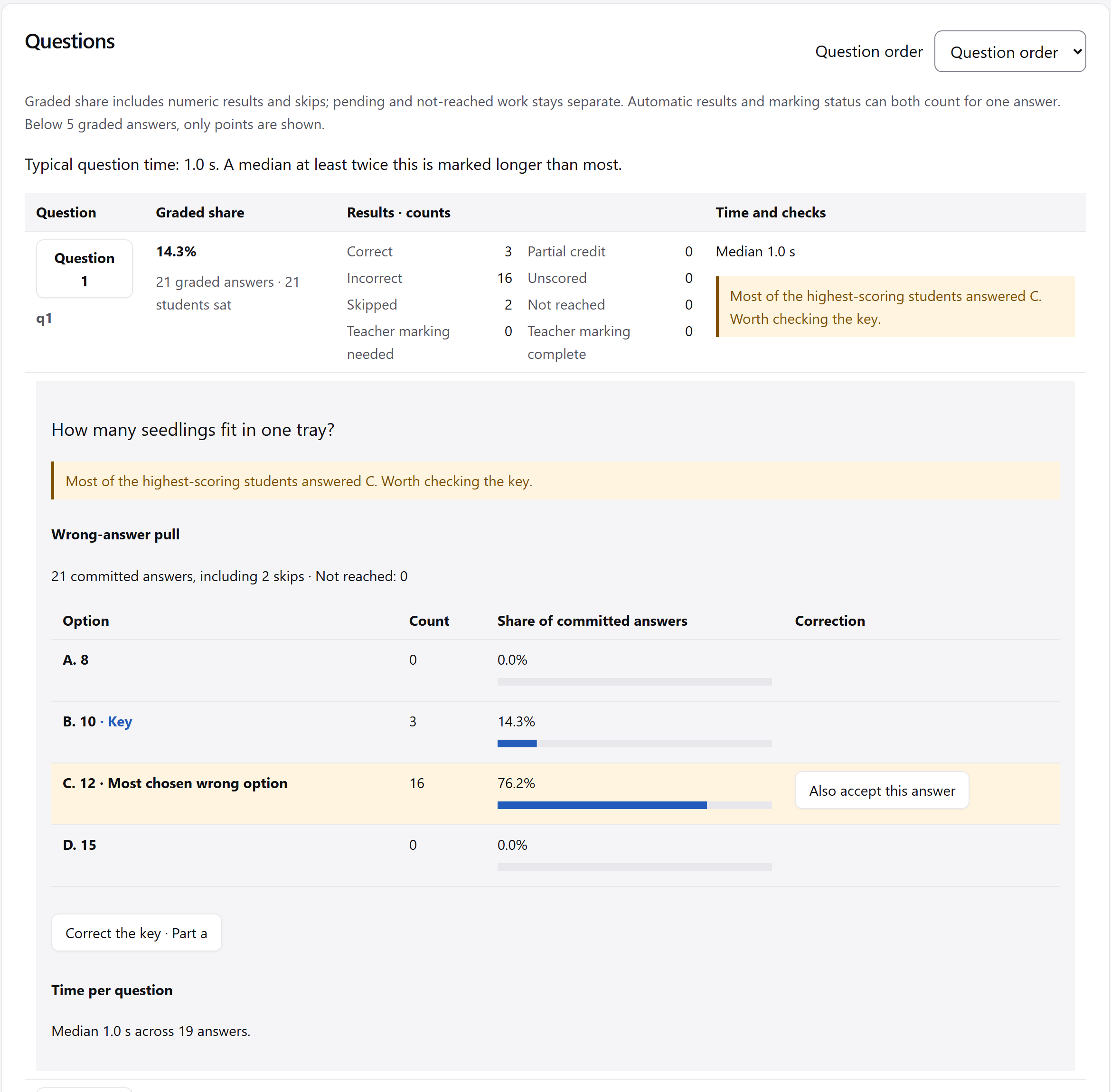Click option row 'D. 15'
This screenshot has width=1111, height=1092.
[x=555, y=856]
